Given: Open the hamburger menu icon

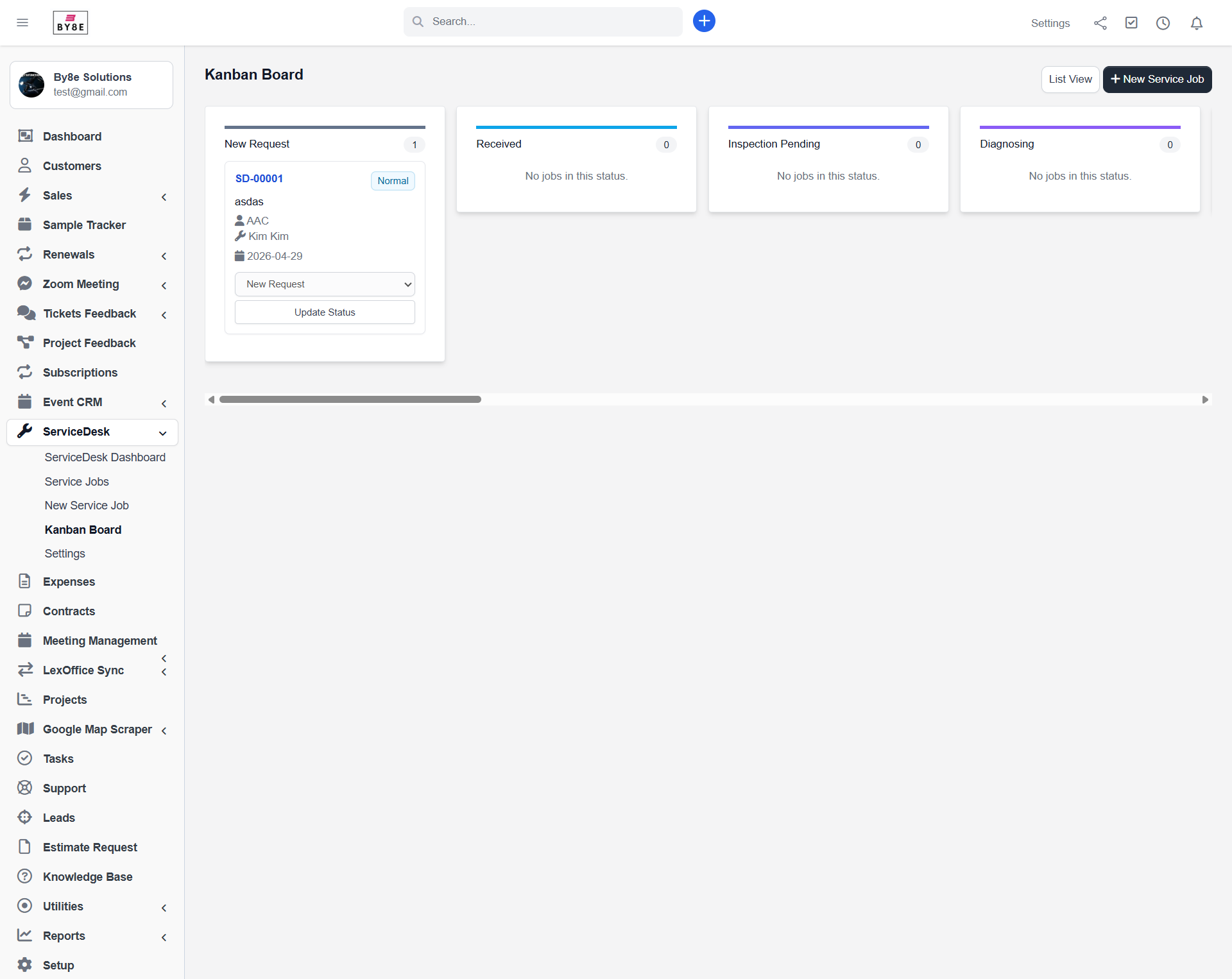Looking at the screenshot, I should [22, 22].
